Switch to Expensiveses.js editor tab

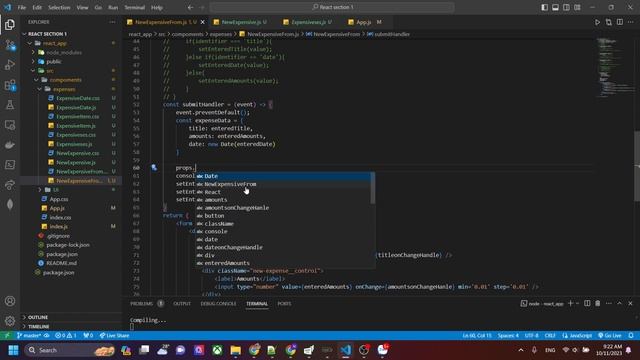[x=309, y=22]
